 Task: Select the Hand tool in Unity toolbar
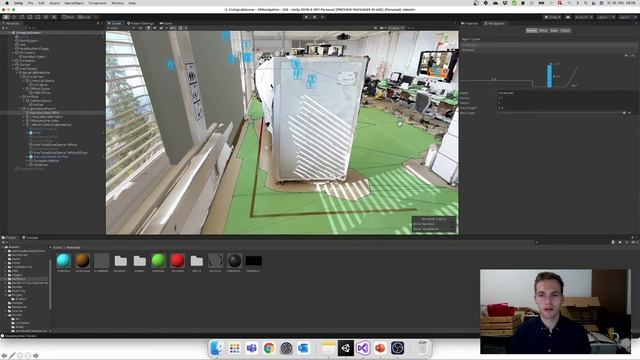(6, 17)
